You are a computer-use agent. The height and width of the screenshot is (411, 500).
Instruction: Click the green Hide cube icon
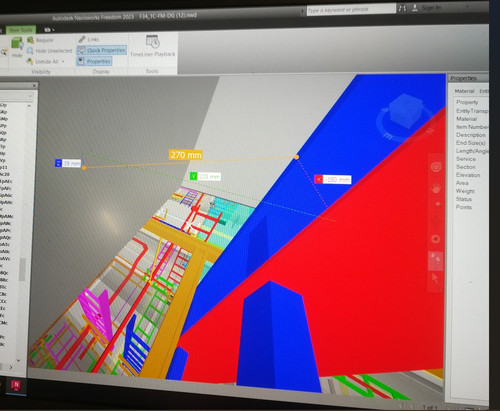click(17, 44)
